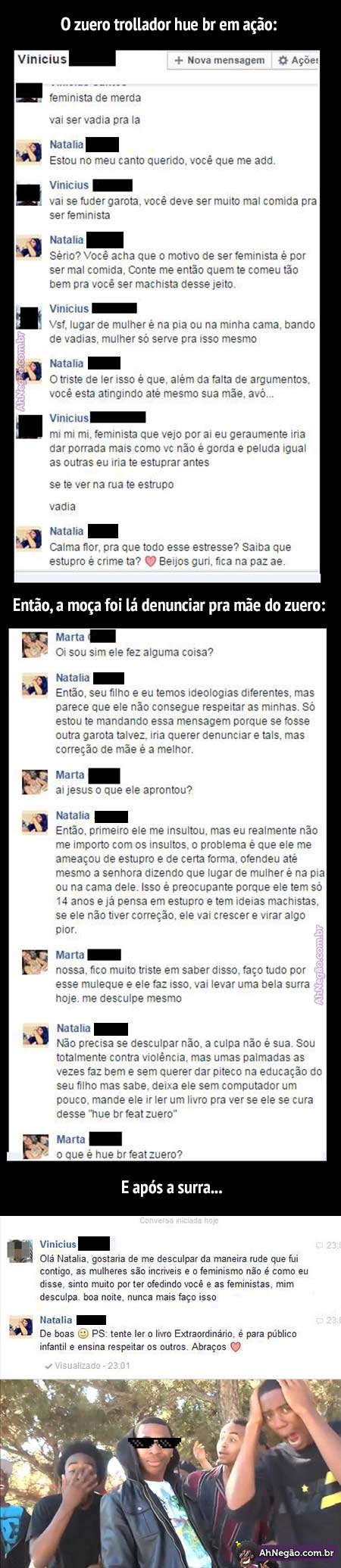
Task: Click Marta's avatar beside 'o que é hue br'
Action: [x=36, y=1147]
